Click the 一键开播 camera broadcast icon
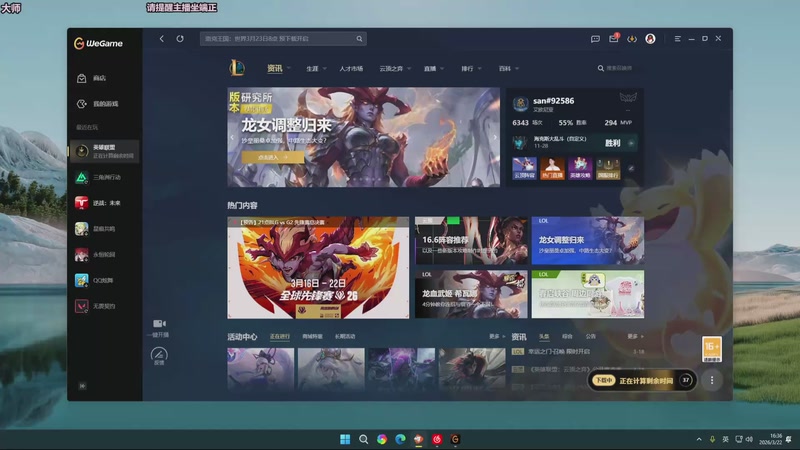Viewport: 800px width, 450px height. (159, 323)
